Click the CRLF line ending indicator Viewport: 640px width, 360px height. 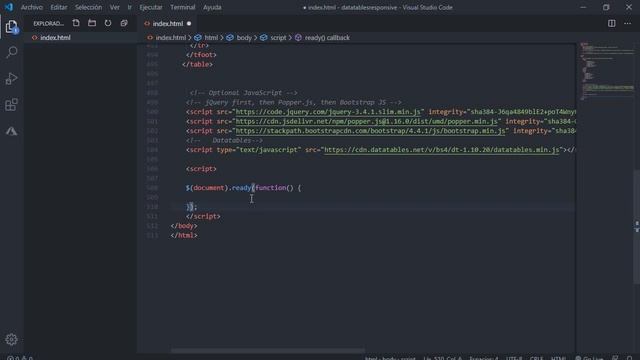click(536, 358)
